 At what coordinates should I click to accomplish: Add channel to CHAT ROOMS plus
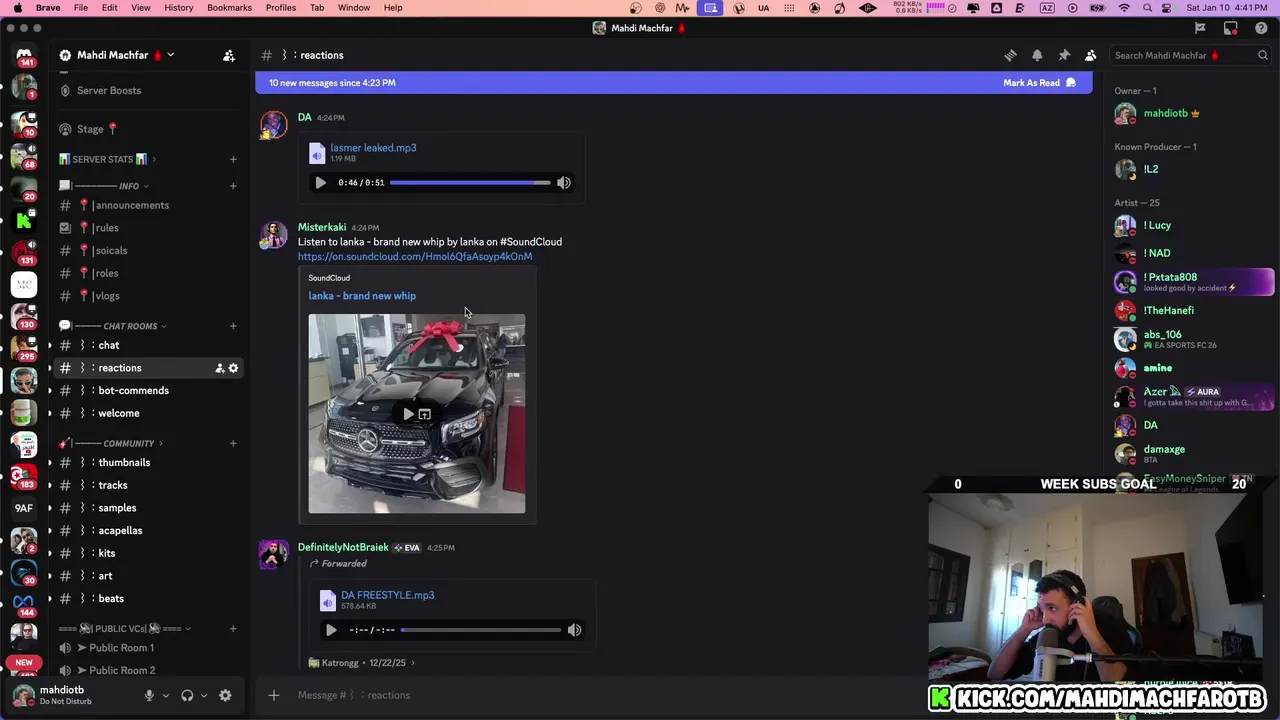(233, 326)
